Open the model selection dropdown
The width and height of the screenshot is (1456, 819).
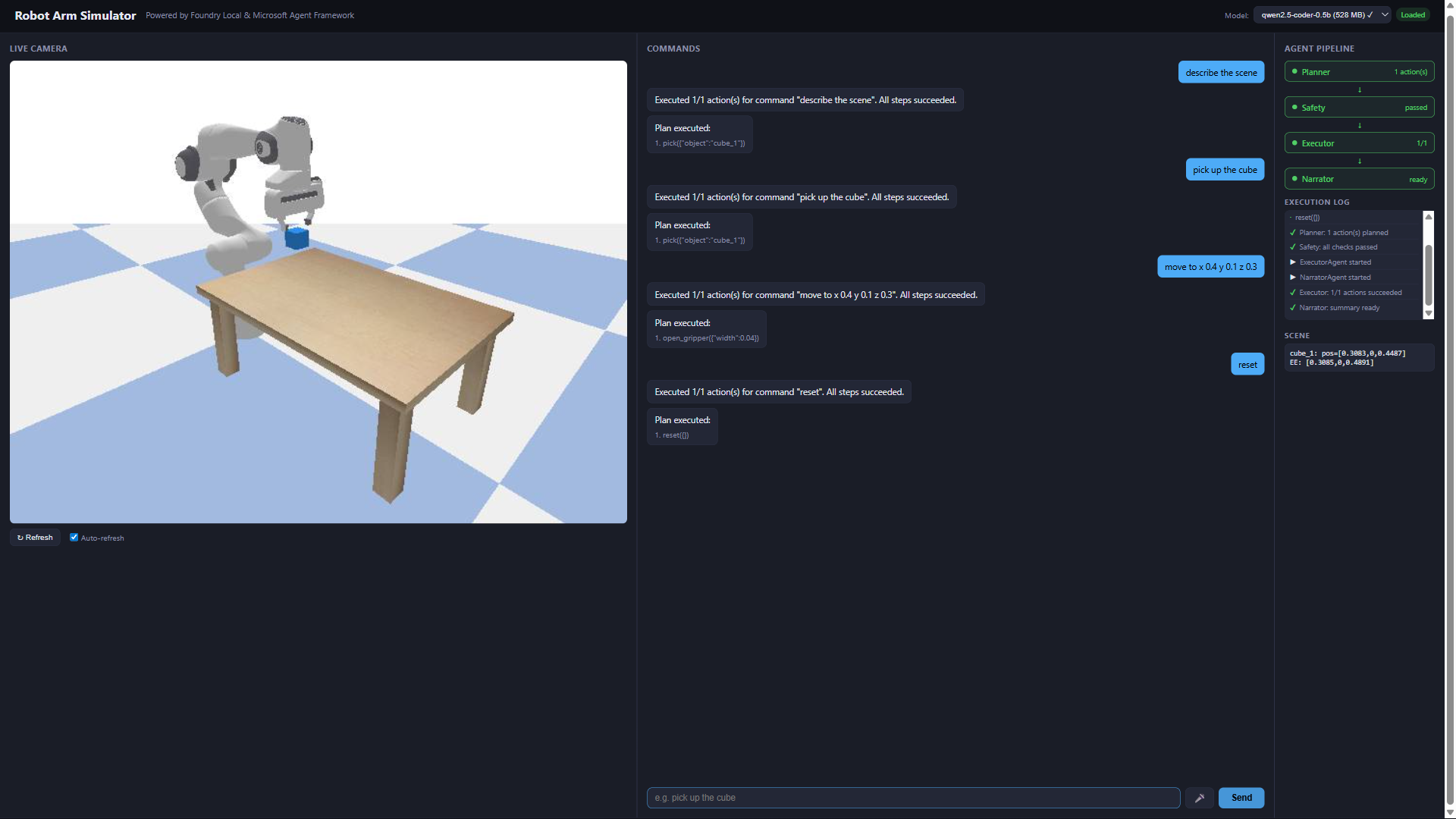tap(1322, 15)
